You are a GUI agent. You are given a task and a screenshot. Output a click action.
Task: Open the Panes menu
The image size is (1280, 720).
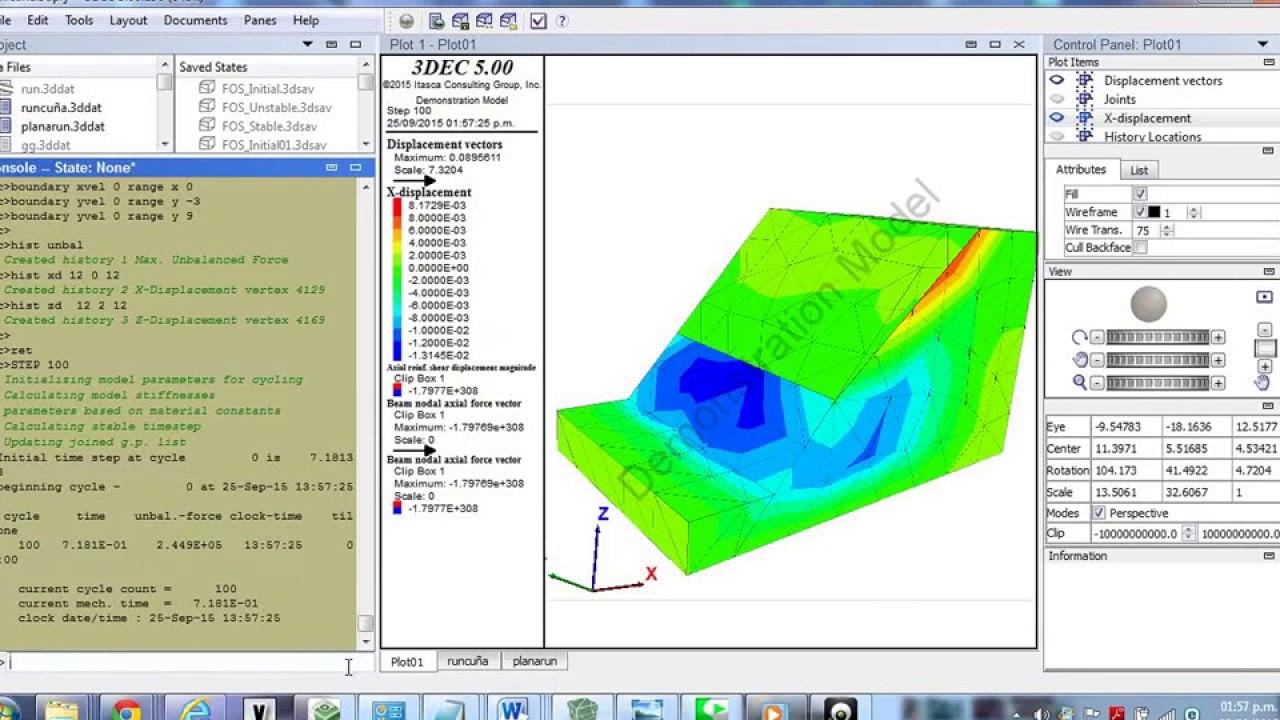260,20
